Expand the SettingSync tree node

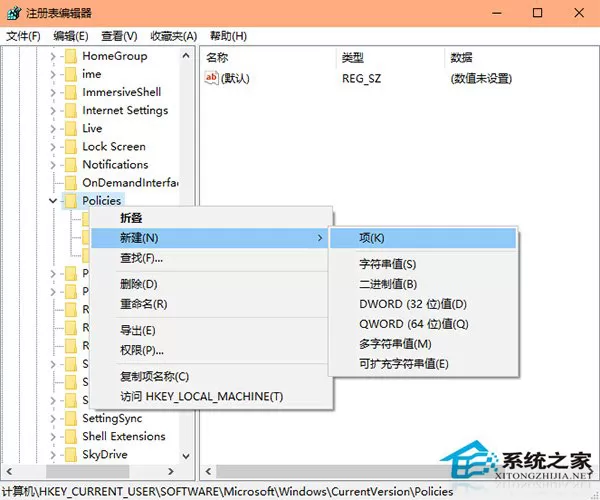53,419
